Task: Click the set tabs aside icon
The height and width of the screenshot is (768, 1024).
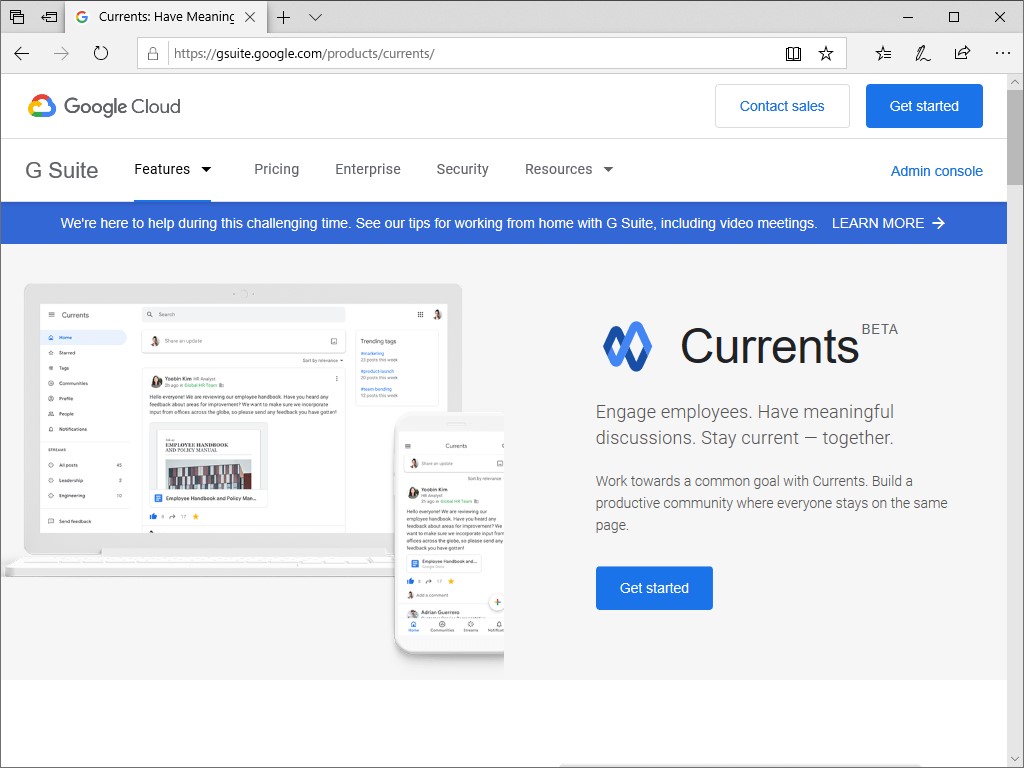Action: pyautogui.click(x=48, y=17)
